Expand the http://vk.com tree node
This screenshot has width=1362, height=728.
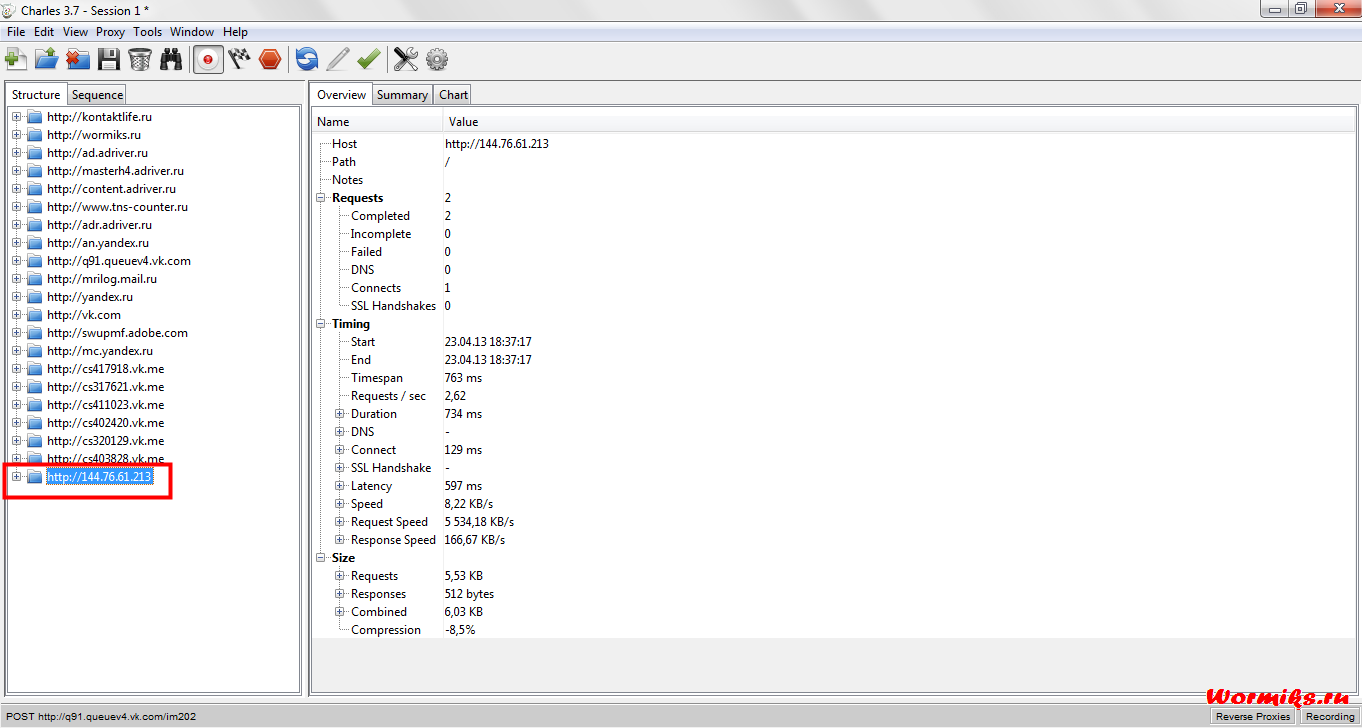point(16,315)
